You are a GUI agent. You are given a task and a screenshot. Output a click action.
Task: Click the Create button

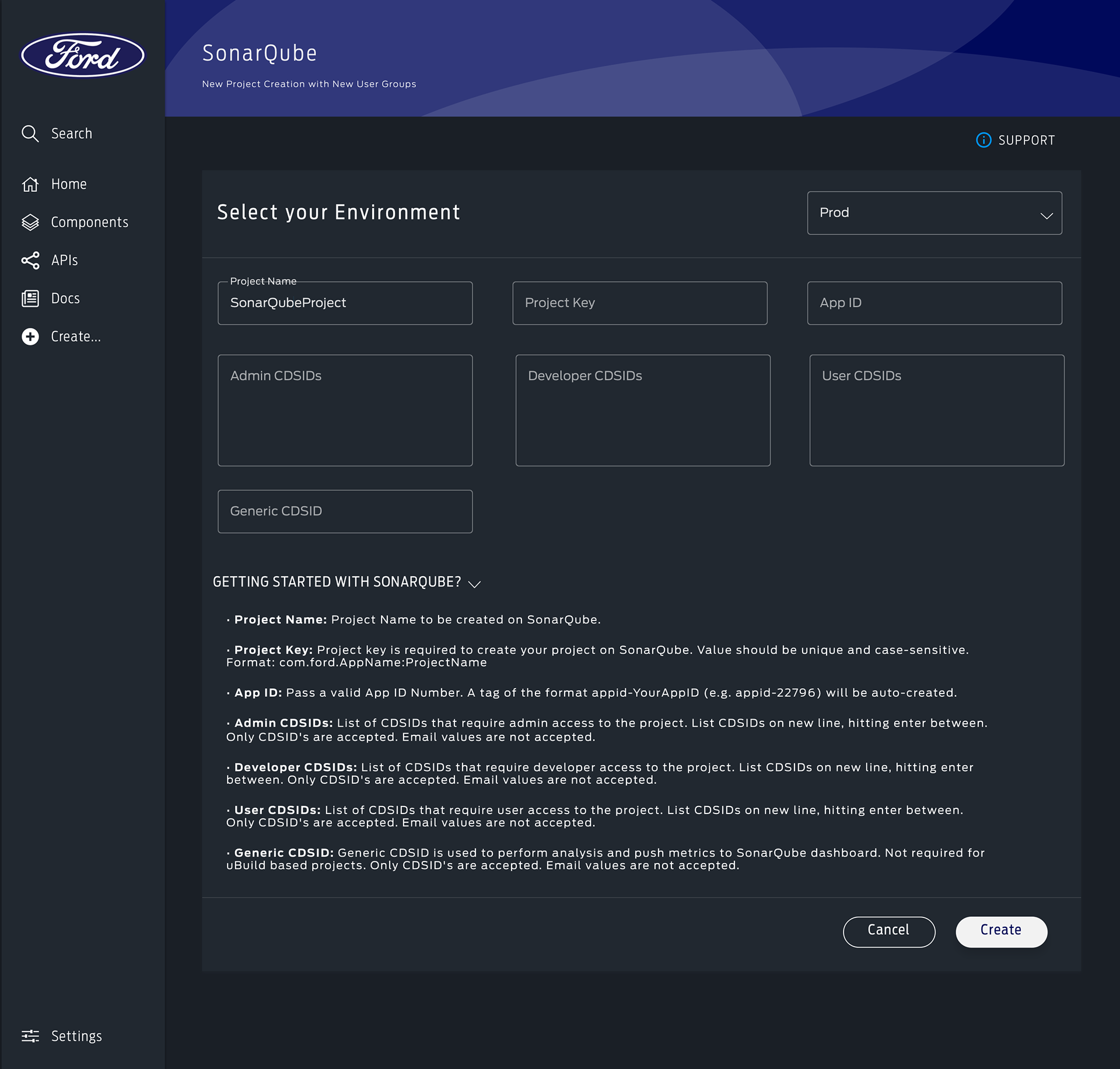click(1001, 932)
